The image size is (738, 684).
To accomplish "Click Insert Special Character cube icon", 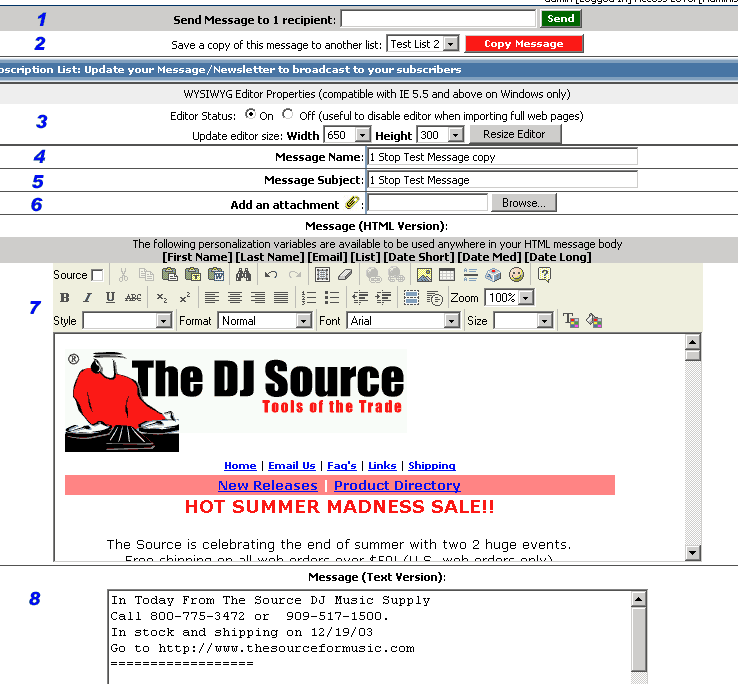I will click(493, 275).
